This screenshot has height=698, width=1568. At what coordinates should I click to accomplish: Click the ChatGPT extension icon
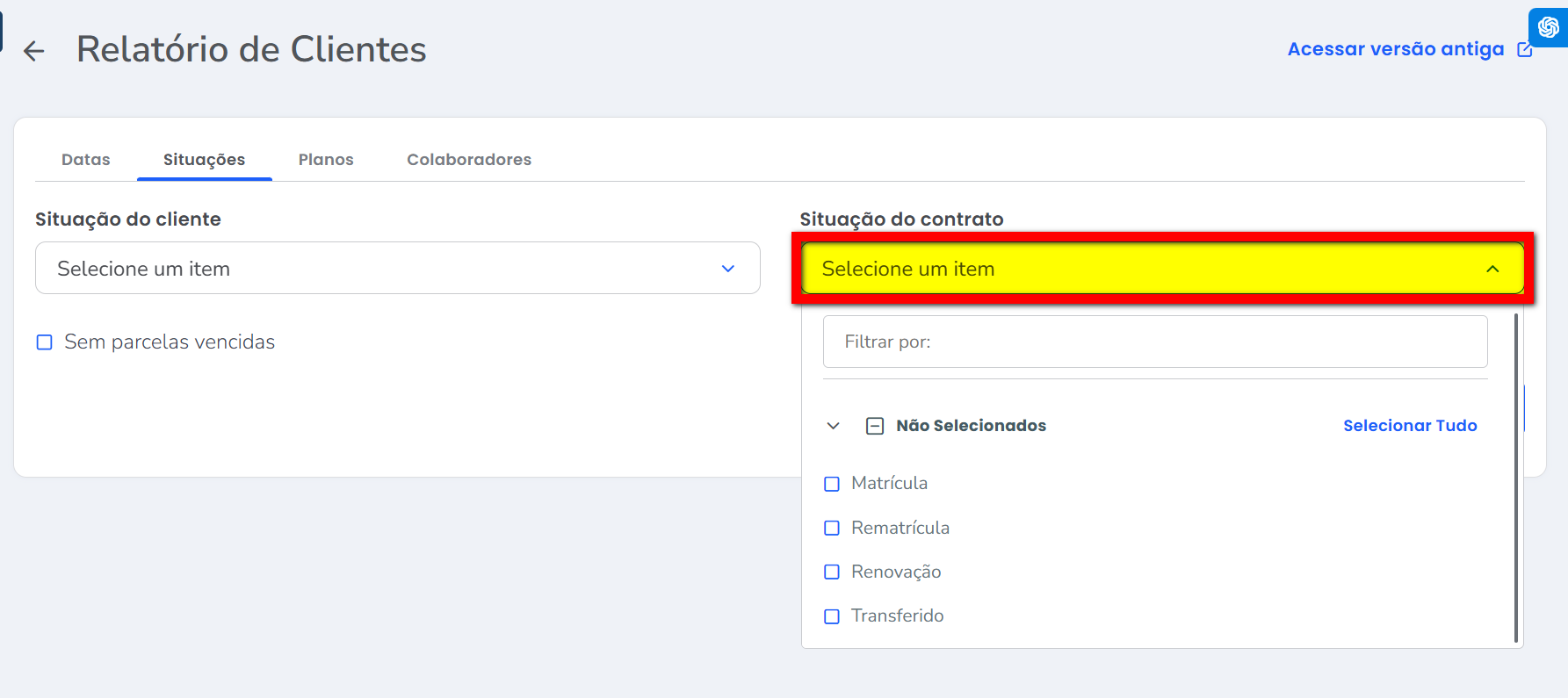pos(1548,27)
